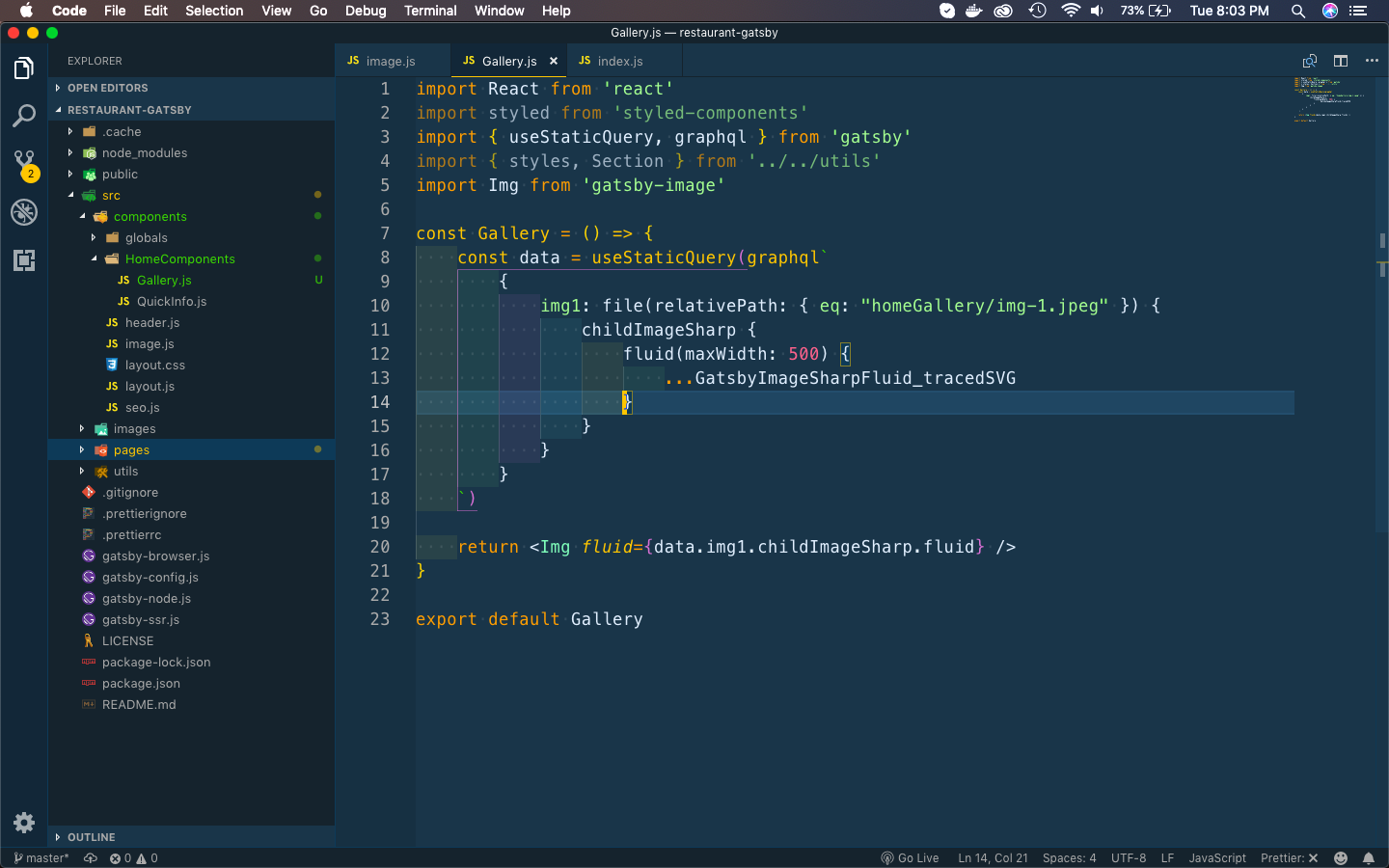Close the Gallery.js editor tab
This screenshot has width=1389, height=868.
(554, 61)
